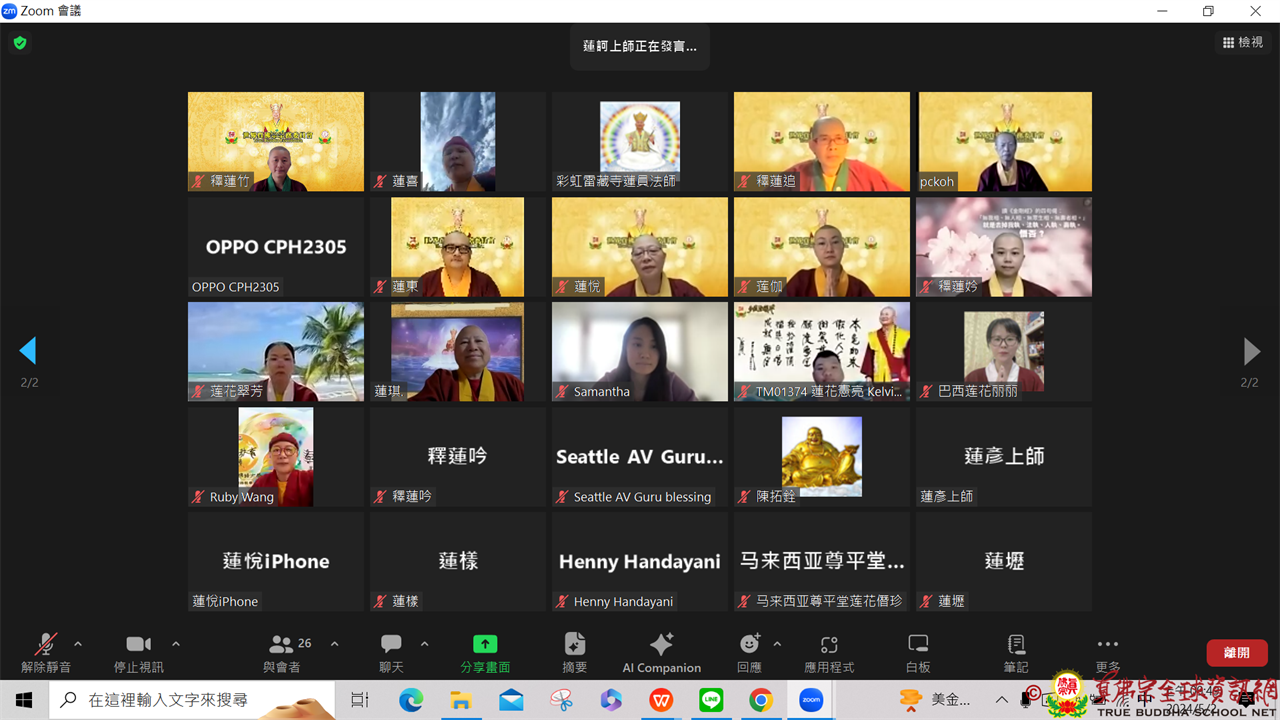Screen dimensions: 1280x720
Task: Open the 白板 whiteboard
Action: coord(918,651)
